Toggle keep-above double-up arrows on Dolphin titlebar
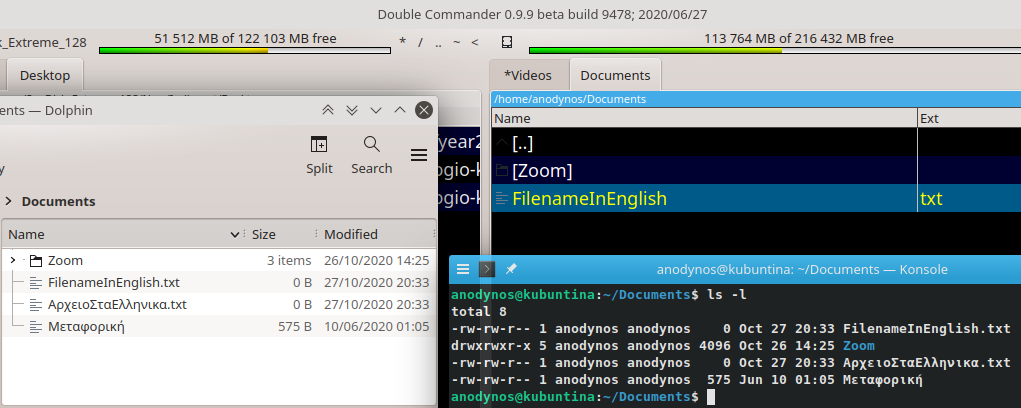1021x408 pixels. (x=328, y=110)
